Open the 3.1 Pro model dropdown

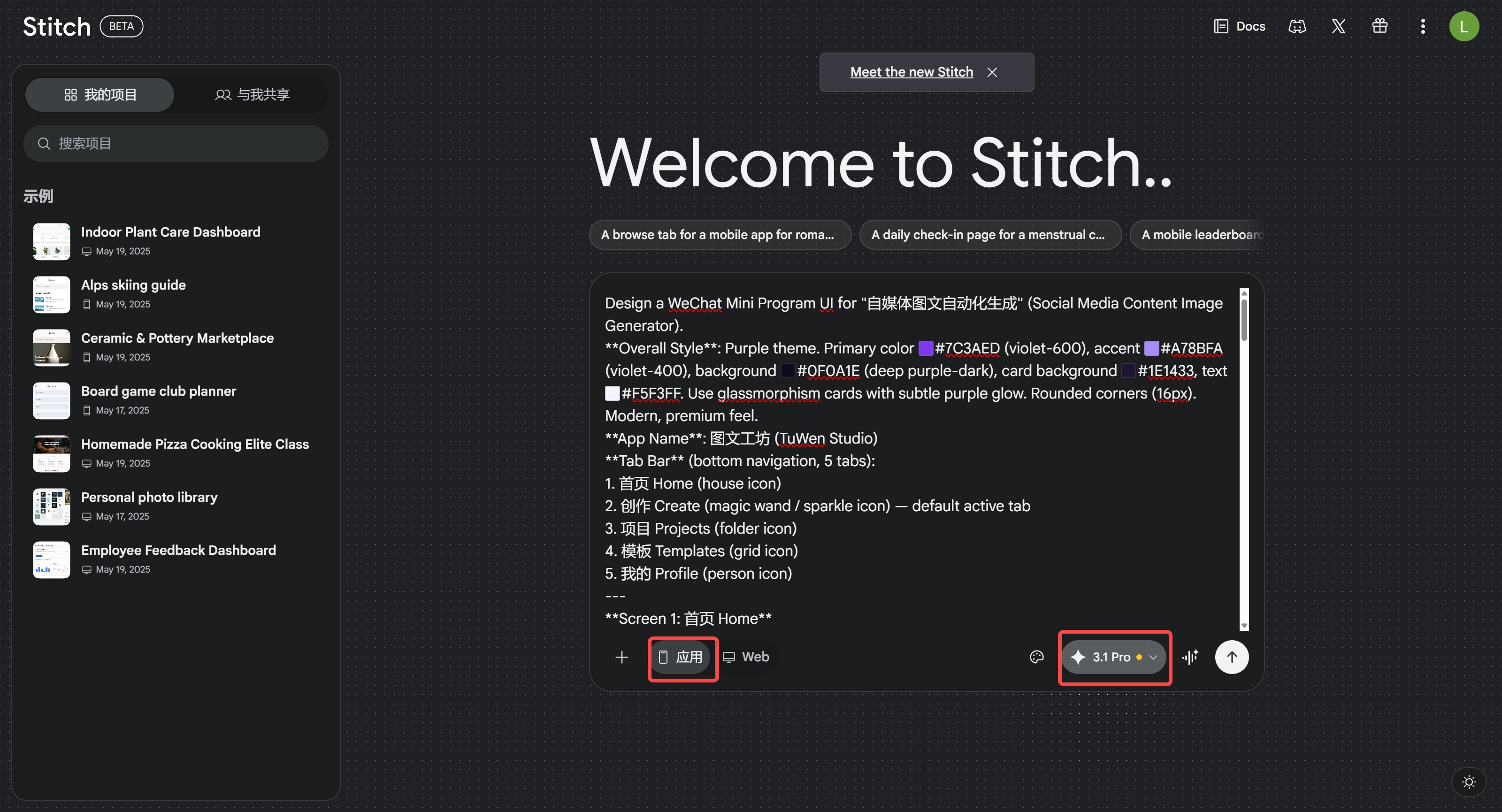click(x=1114, y=657)
